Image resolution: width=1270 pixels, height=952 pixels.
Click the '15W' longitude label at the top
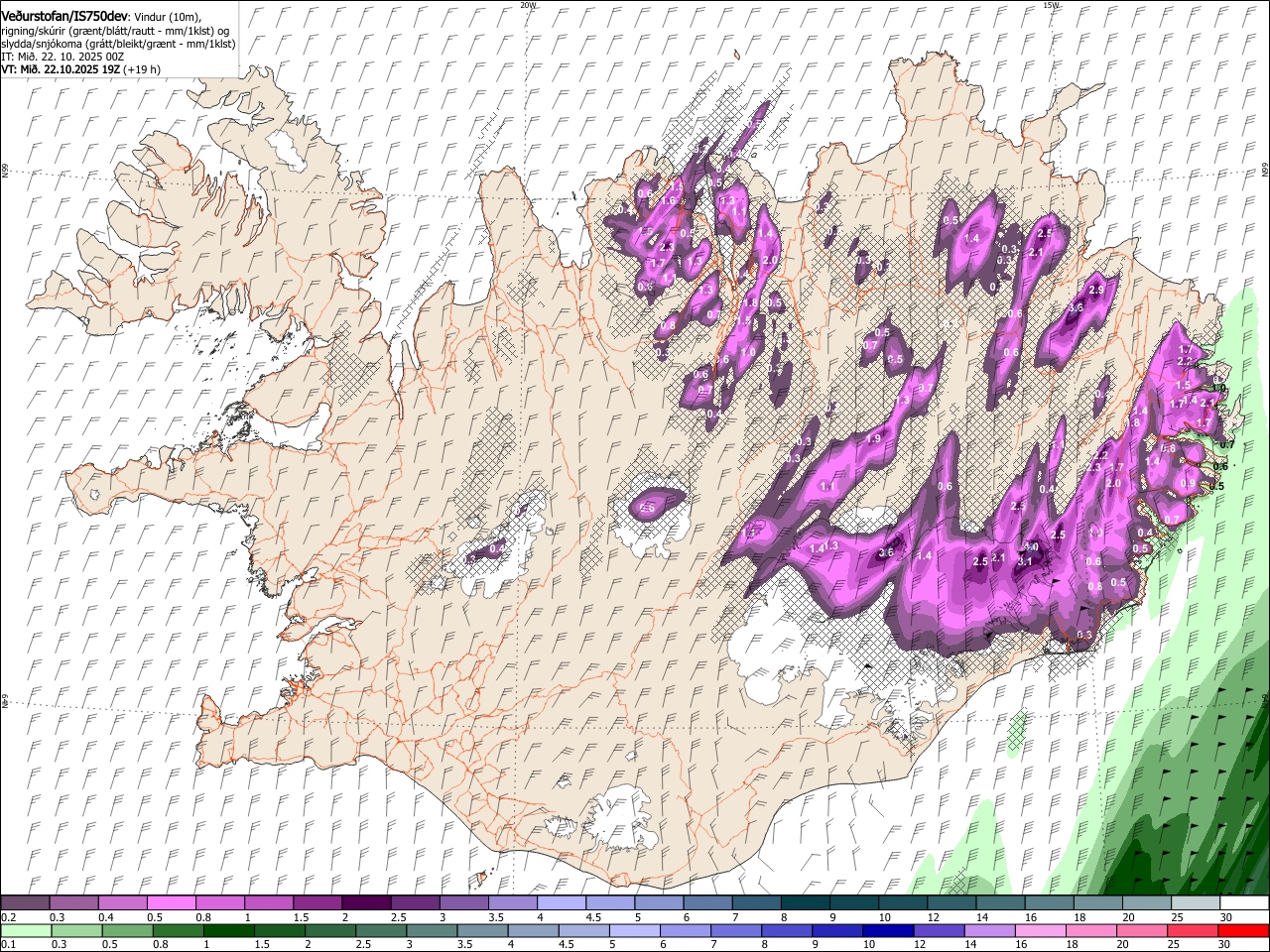1051,5
